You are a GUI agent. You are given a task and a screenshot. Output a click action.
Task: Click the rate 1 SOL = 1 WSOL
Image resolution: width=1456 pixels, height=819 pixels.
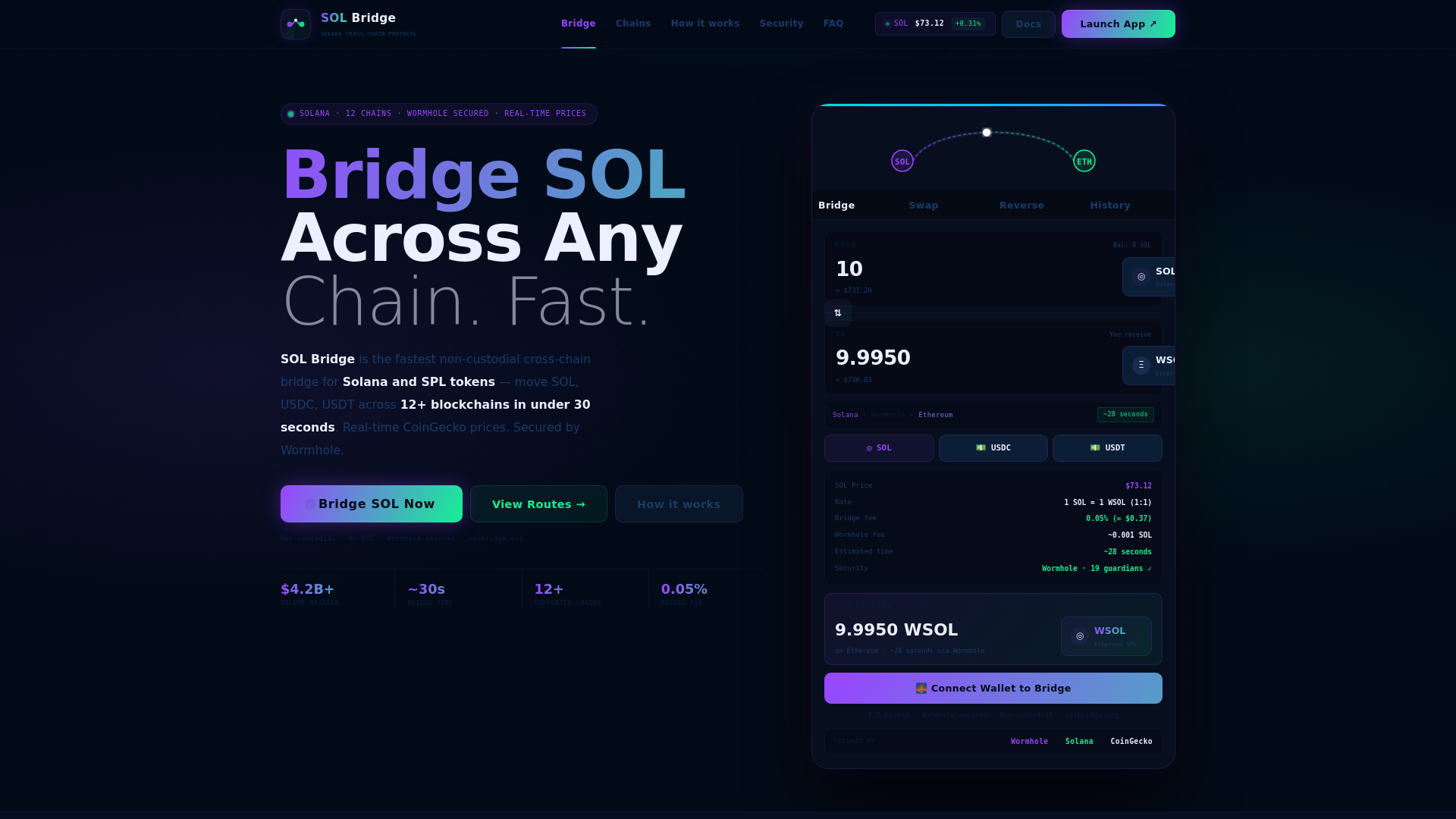coord(1107,503)
